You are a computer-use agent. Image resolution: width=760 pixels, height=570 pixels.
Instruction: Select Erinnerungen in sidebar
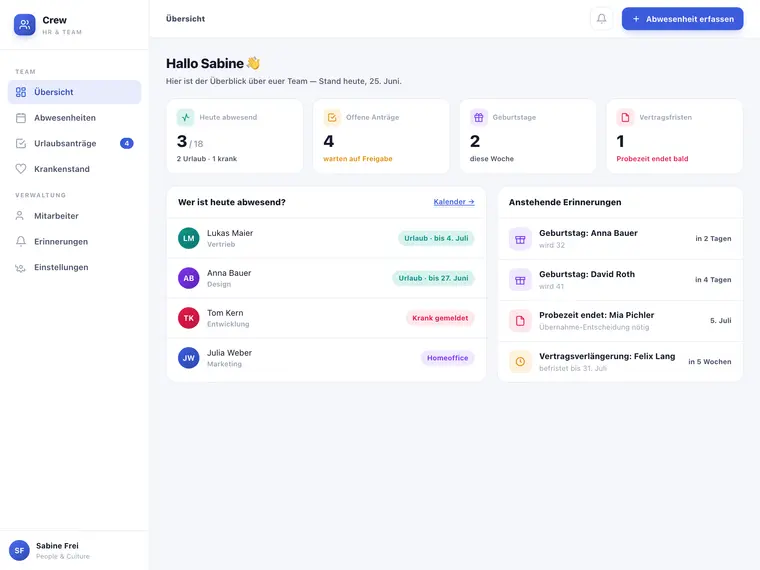[75, 241]
